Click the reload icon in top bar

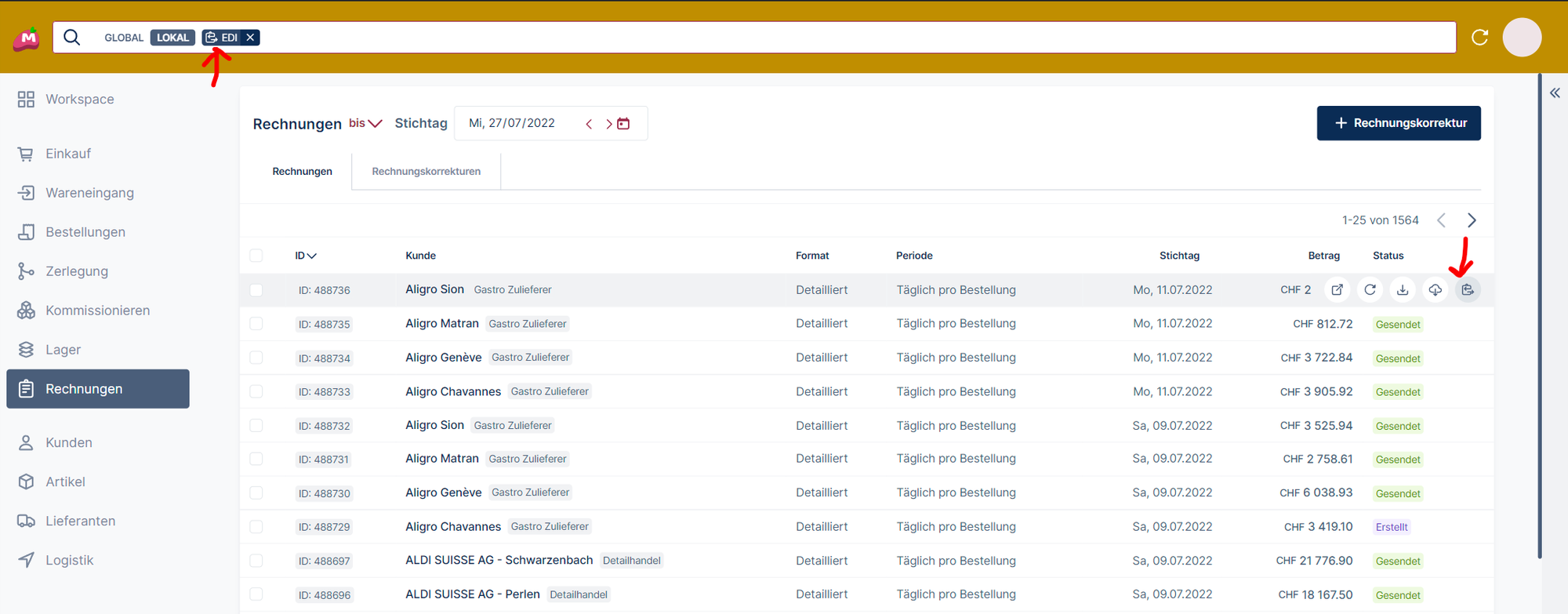pos(1479,38)
